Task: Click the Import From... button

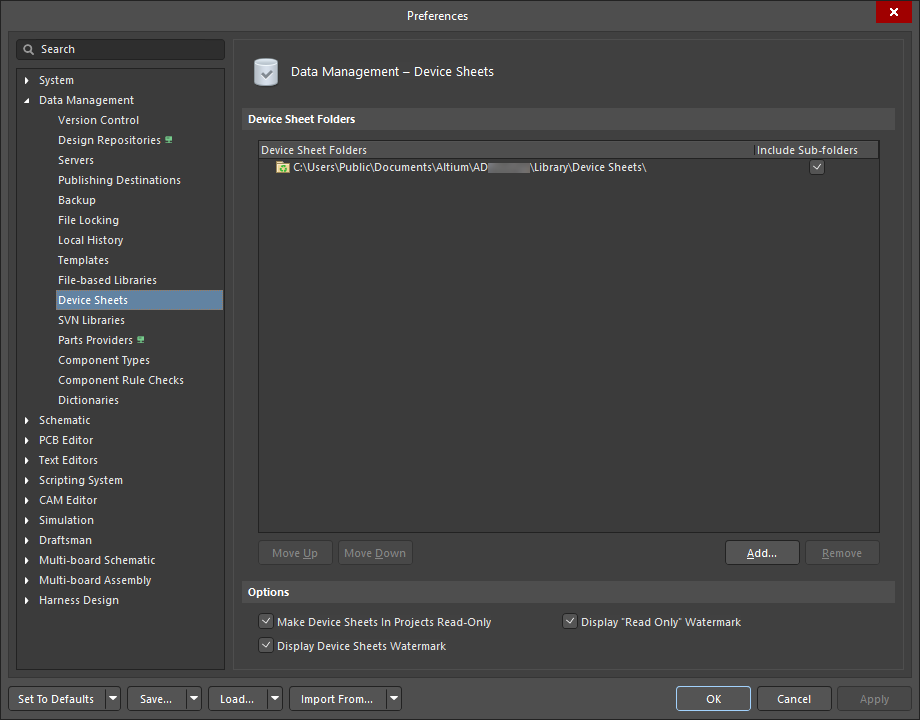Action: (x=337, y=699)
